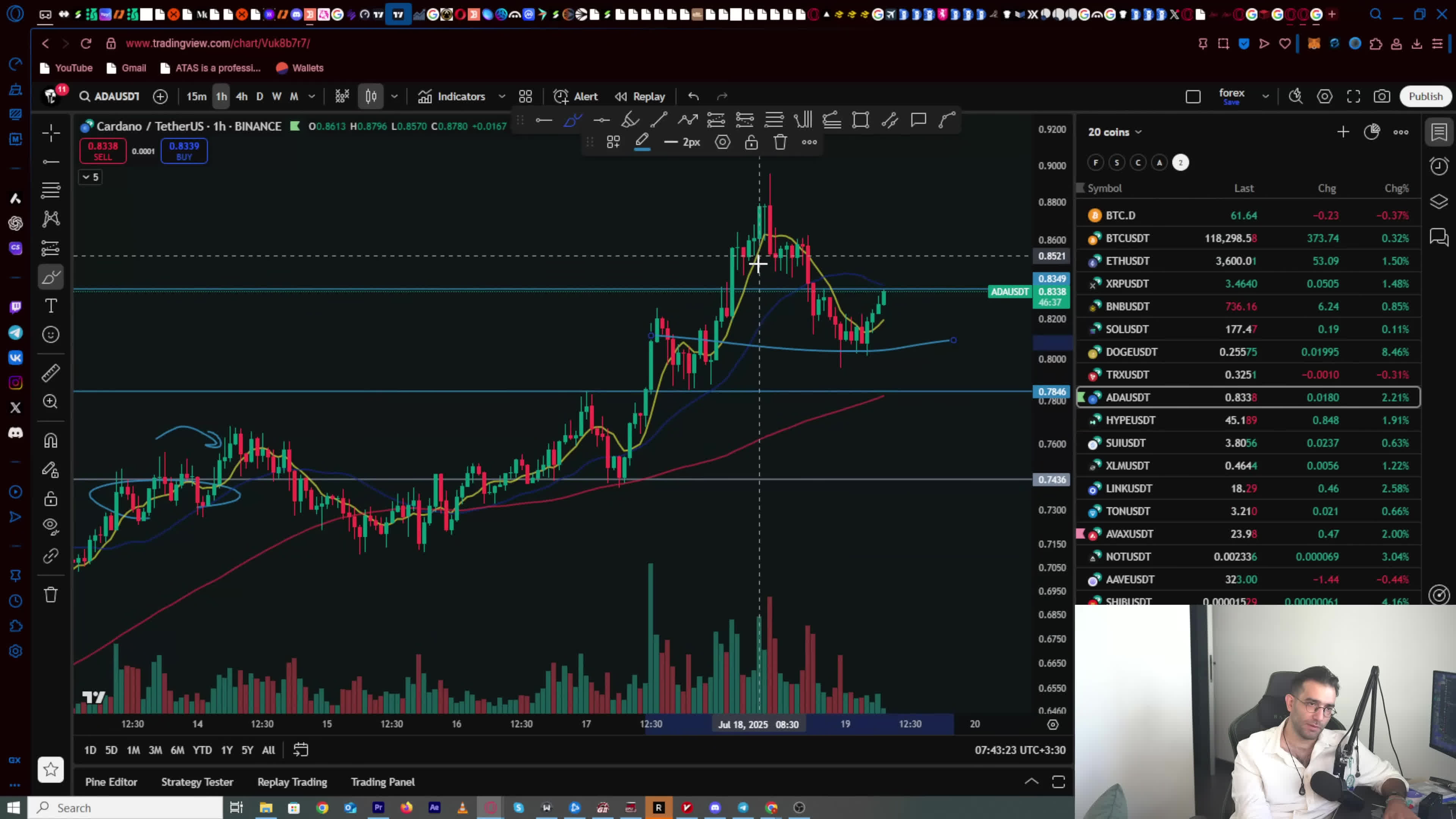Expand the indicators favorites dropdown
This screenshot has height=819, width=1456.
point(501,97)
